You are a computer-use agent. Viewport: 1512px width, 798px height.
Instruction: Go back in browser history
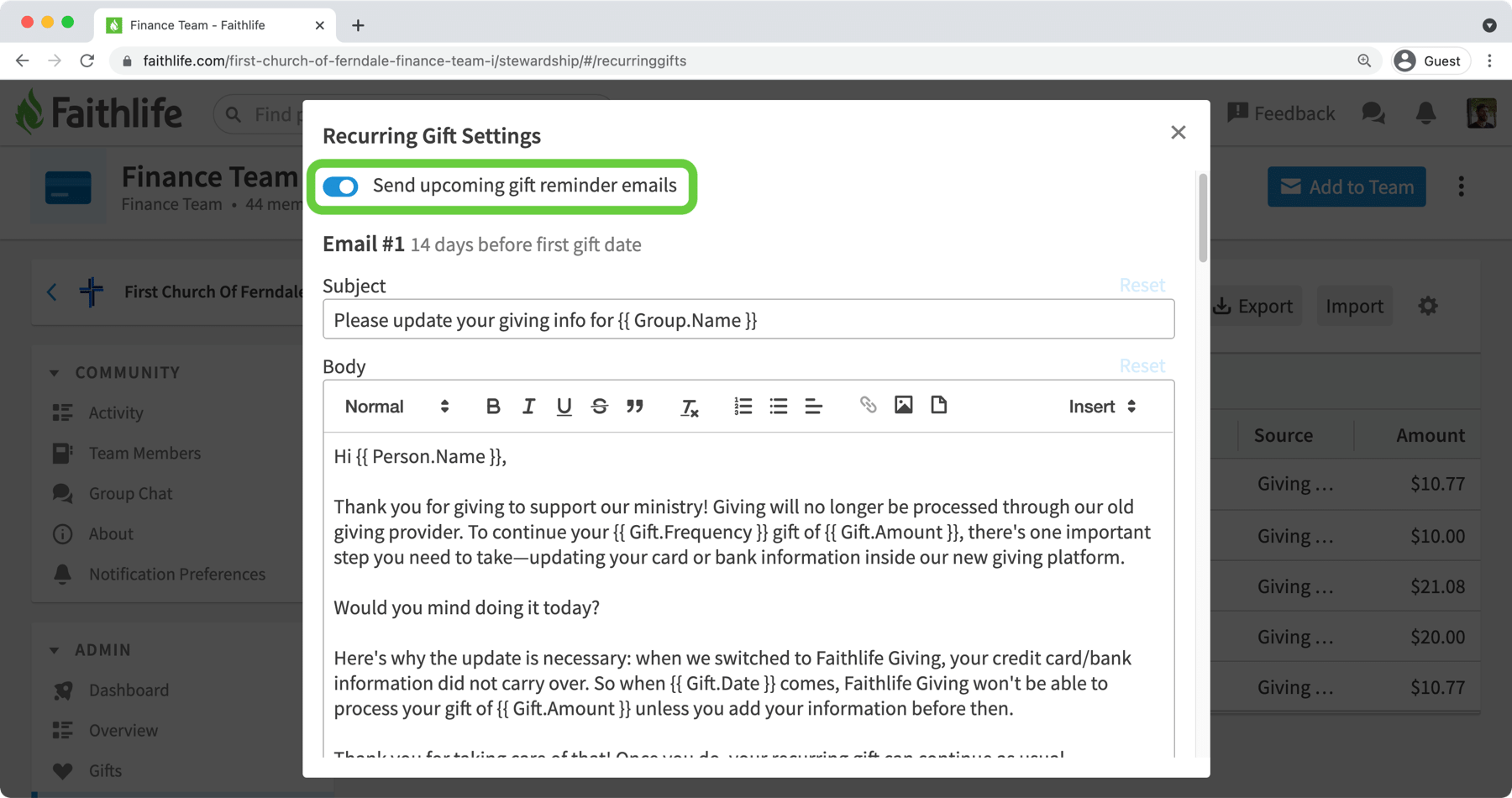click(23, 60)
